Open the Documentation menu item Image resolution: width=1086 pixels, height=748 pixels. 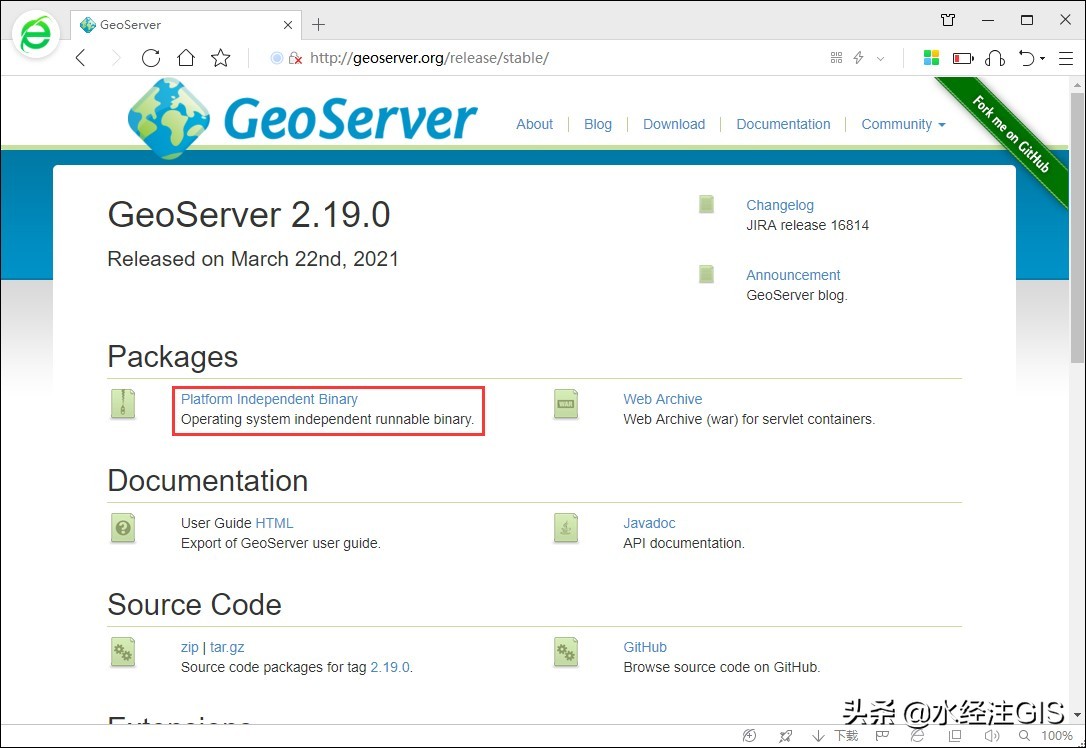(783, 125)
